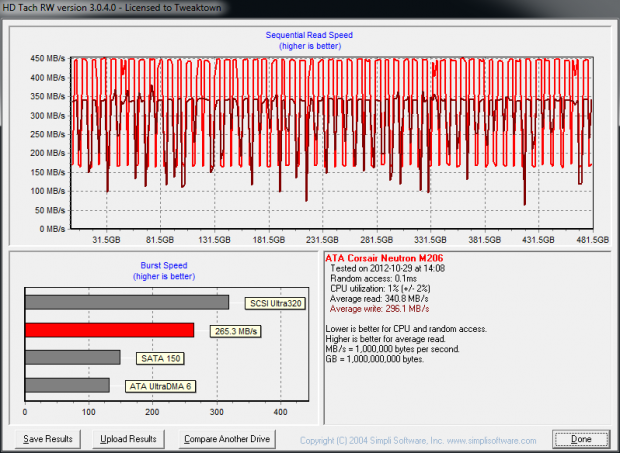The image size is (620, 453).
Task: Click the gray ATA UltraDMA 6 bar
Action: point(67,385)
